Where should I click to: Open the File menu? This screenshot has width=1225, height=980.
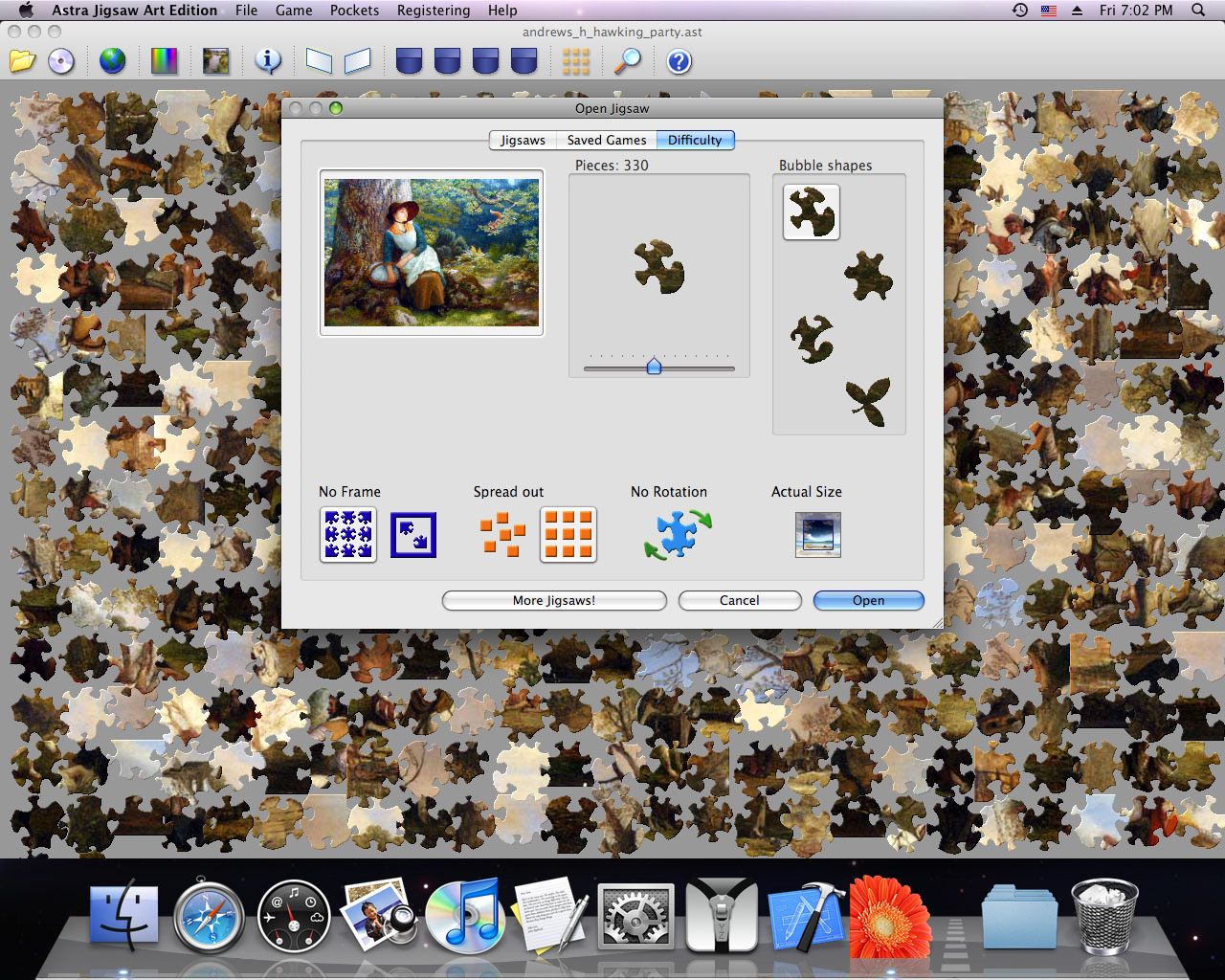[x=246, y=11]
